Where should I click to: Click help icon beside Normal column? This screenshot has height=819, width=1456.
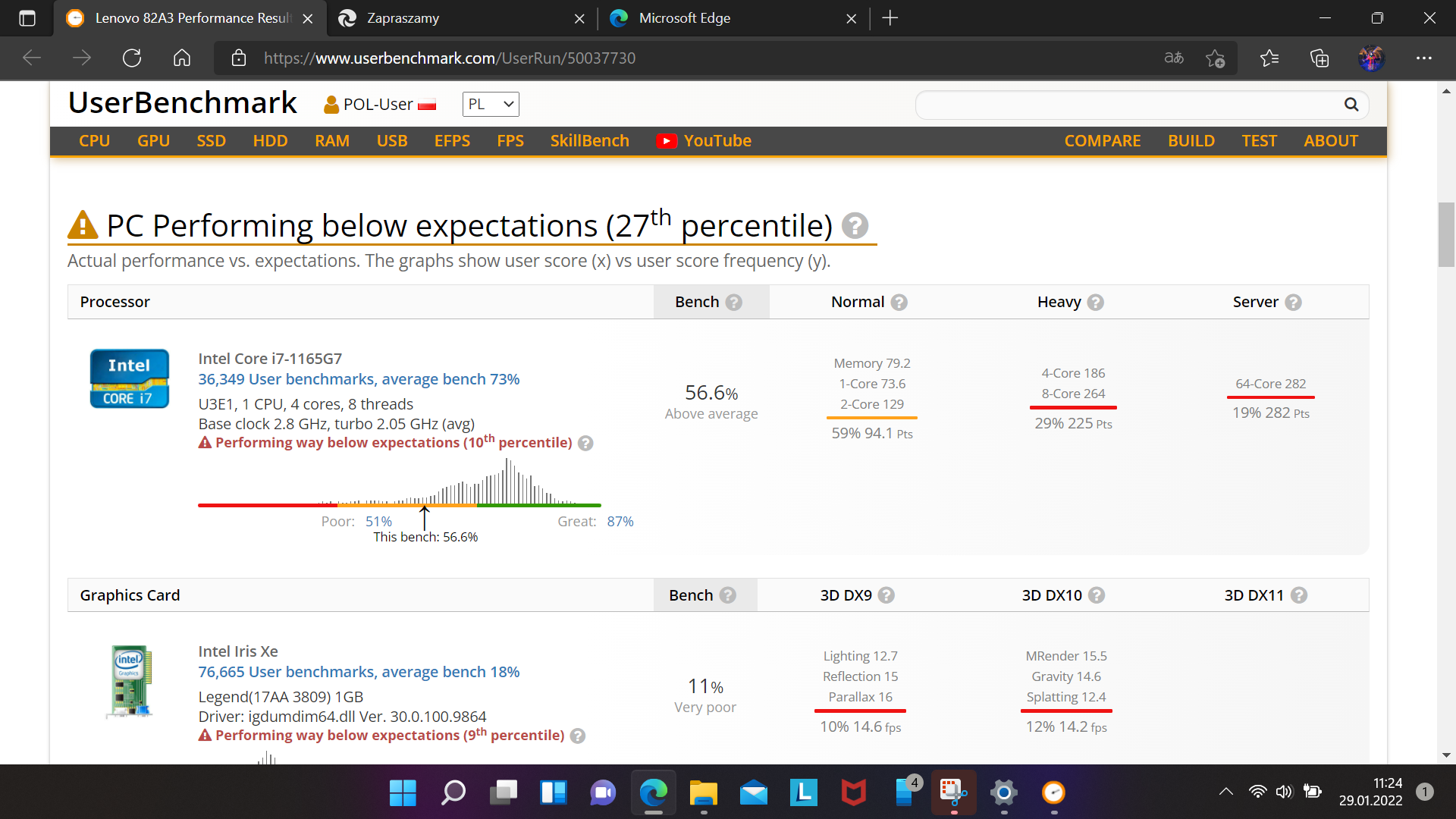tap(899, 303)
